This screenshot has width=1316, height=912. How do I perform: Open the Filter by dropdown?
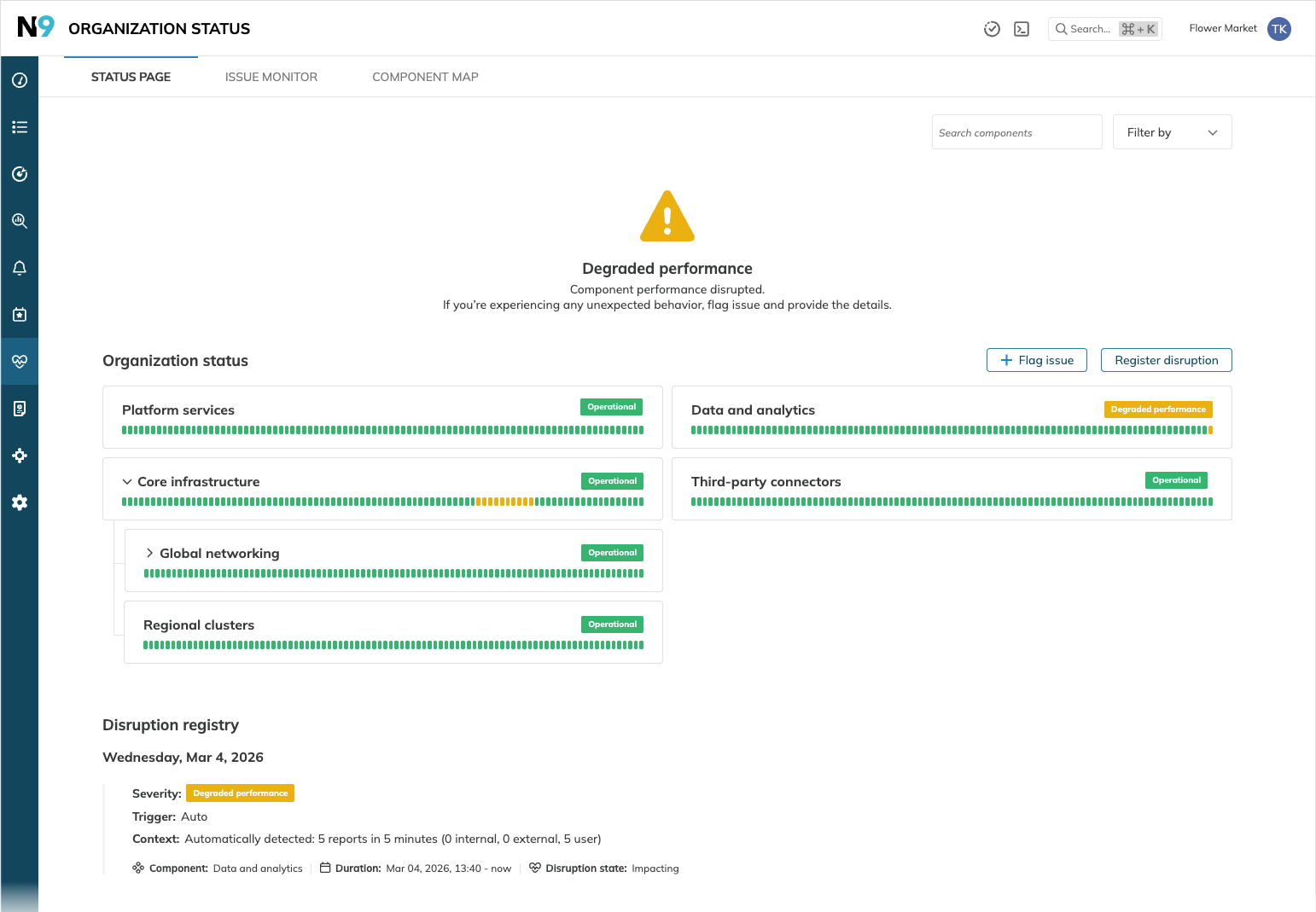1172,132
